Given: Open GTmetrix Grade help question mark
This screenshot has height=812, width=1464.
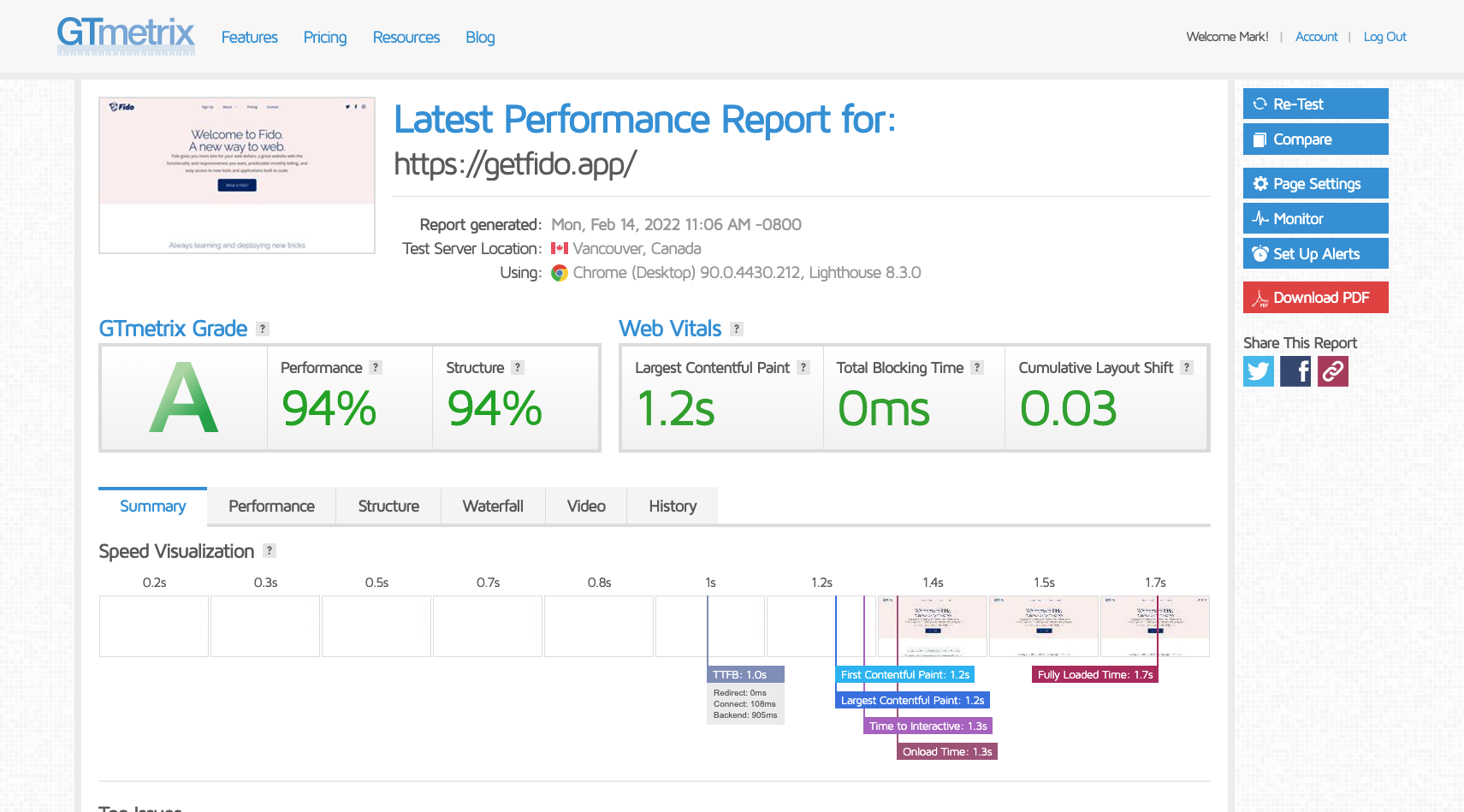Looking at the screenshot, I should click(x=263, y=329).
